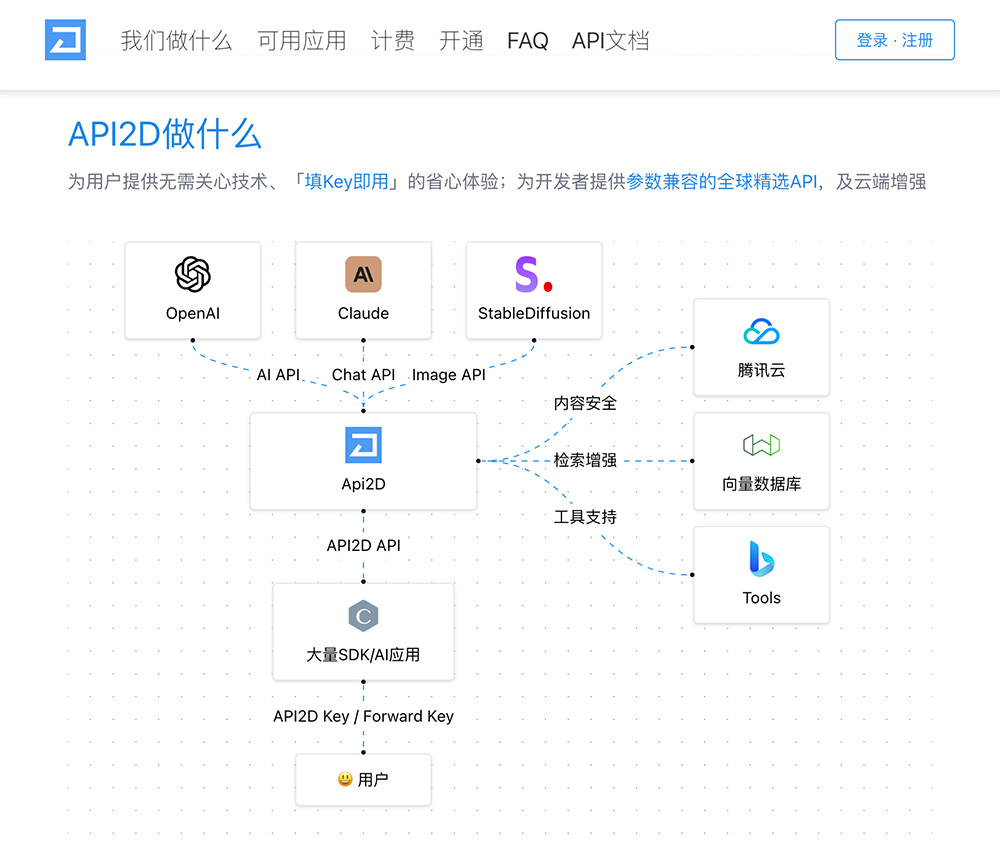Select the 用户 node label
Viewport: 1000px width, 848px height.
coord(373,780)
